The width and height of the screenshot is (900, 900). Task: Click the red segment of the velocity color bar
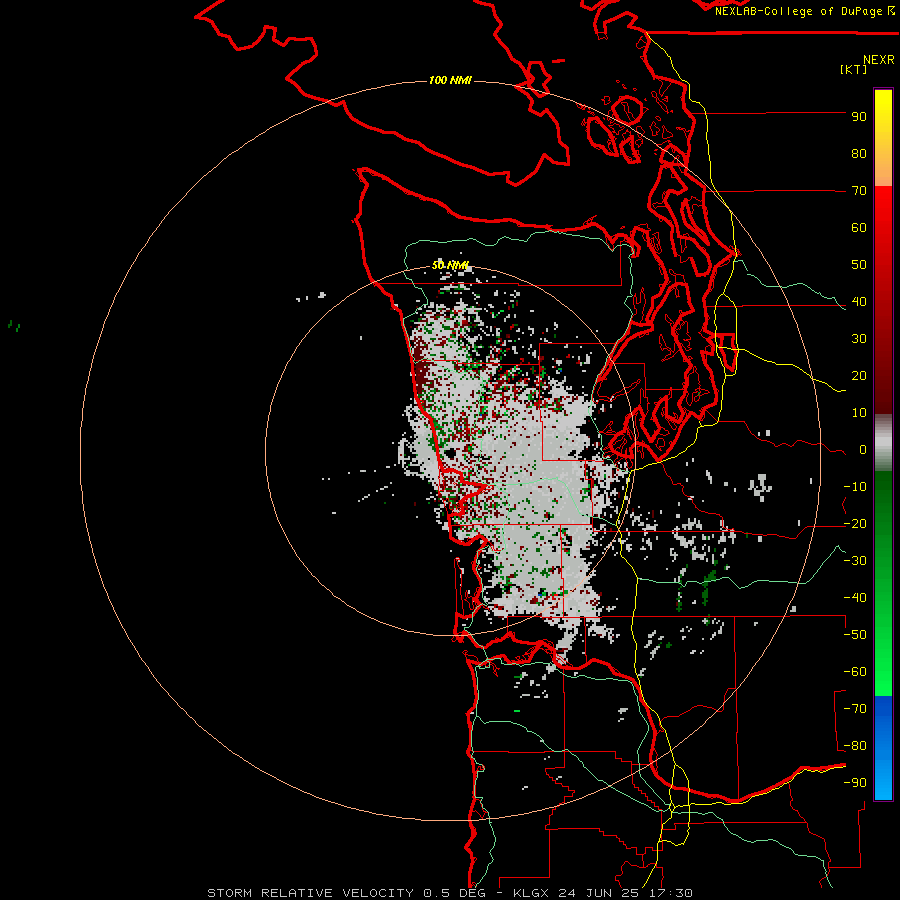click(883, 300)
